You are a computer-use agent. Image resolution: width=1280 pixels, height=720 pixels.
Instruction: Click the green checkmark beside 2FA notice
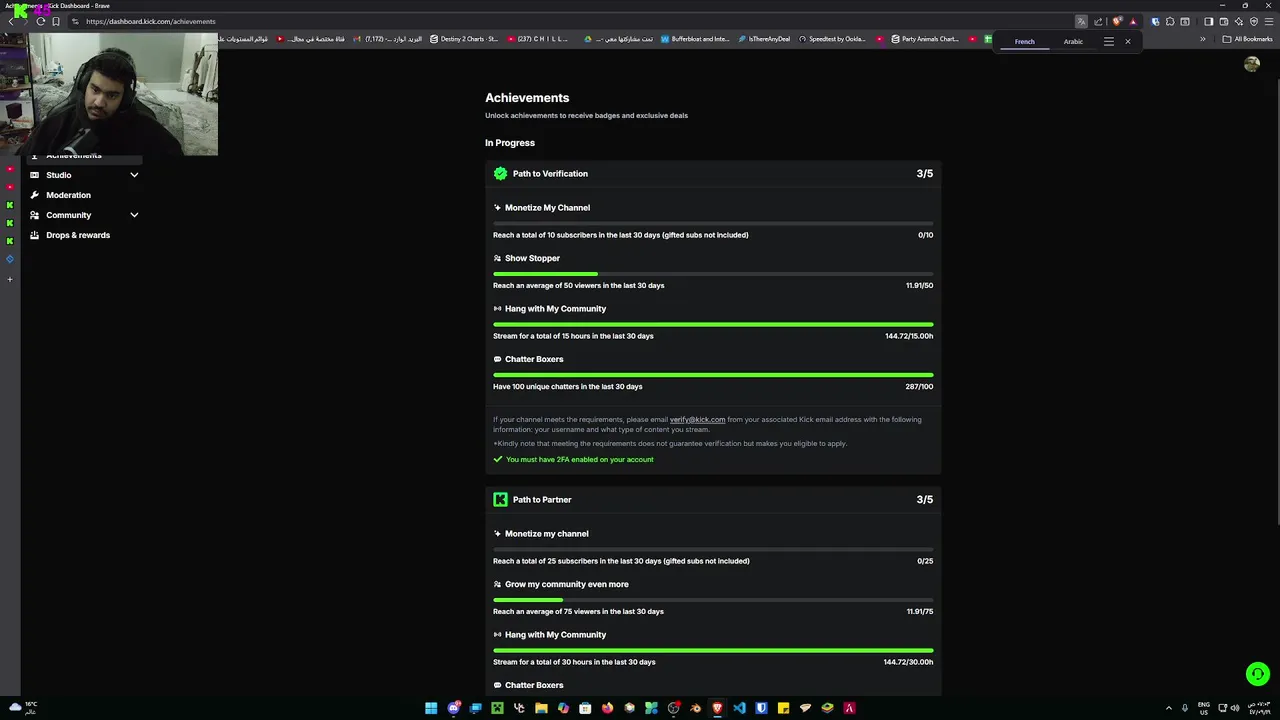(497, 459)
